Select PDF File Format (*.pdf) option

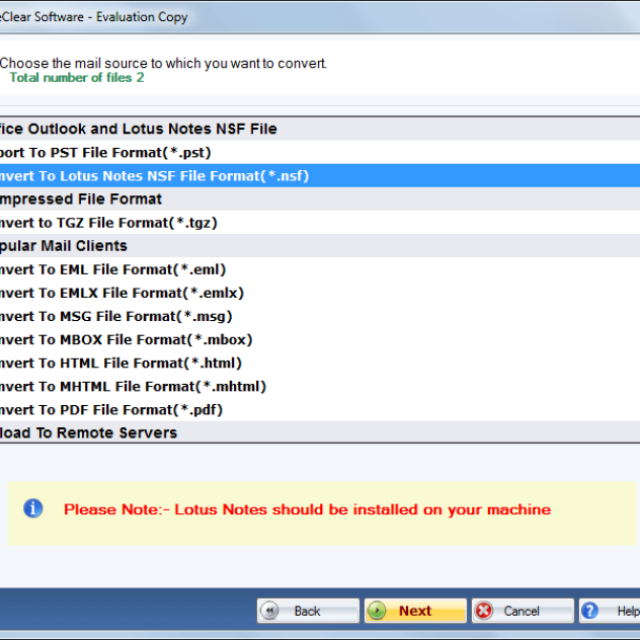click(x=320, y=410)
